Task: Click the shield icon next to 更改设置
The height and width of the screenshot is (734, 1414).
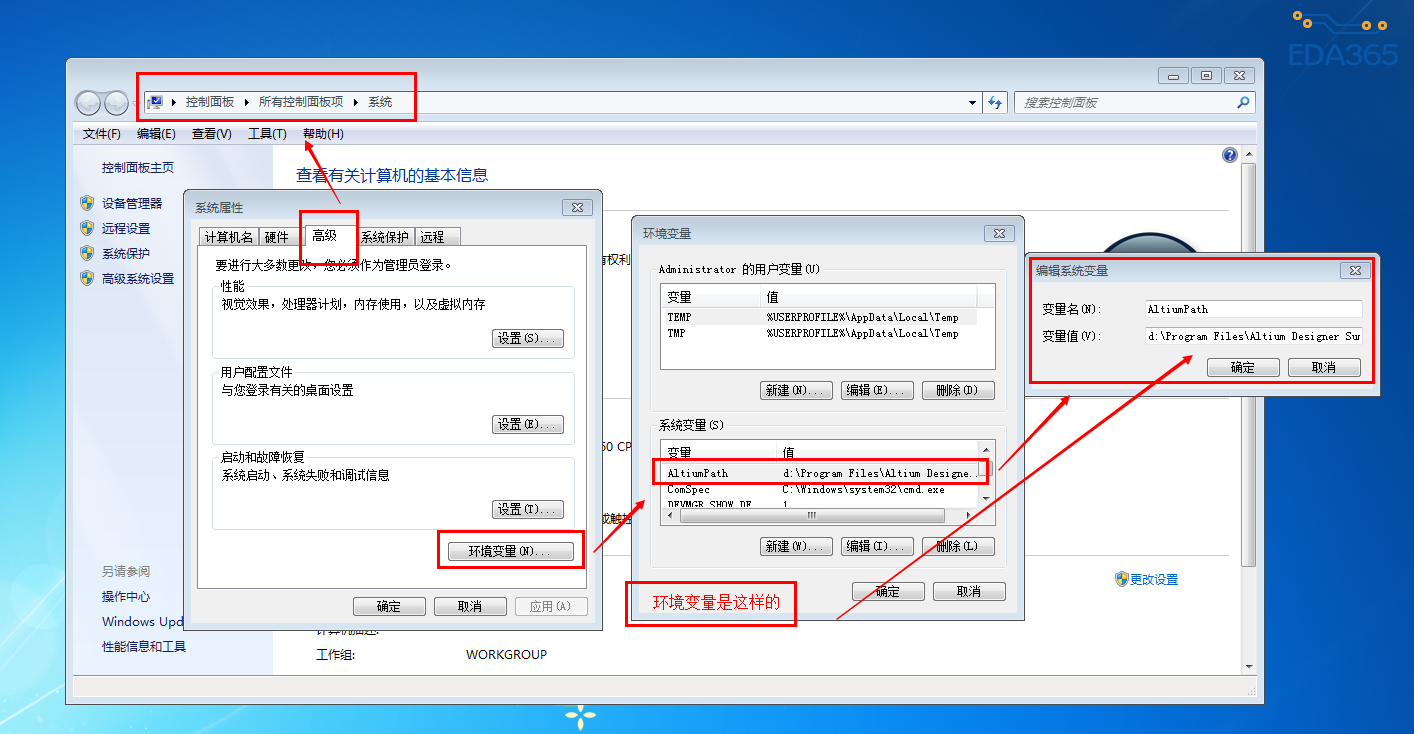Action: (1122, 579)
